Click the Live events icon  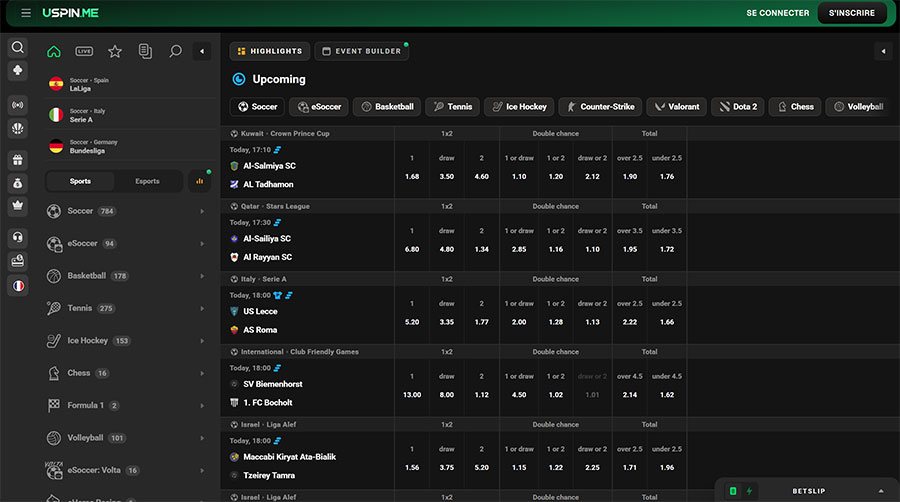pyautogui.click(x=84, y=51)
